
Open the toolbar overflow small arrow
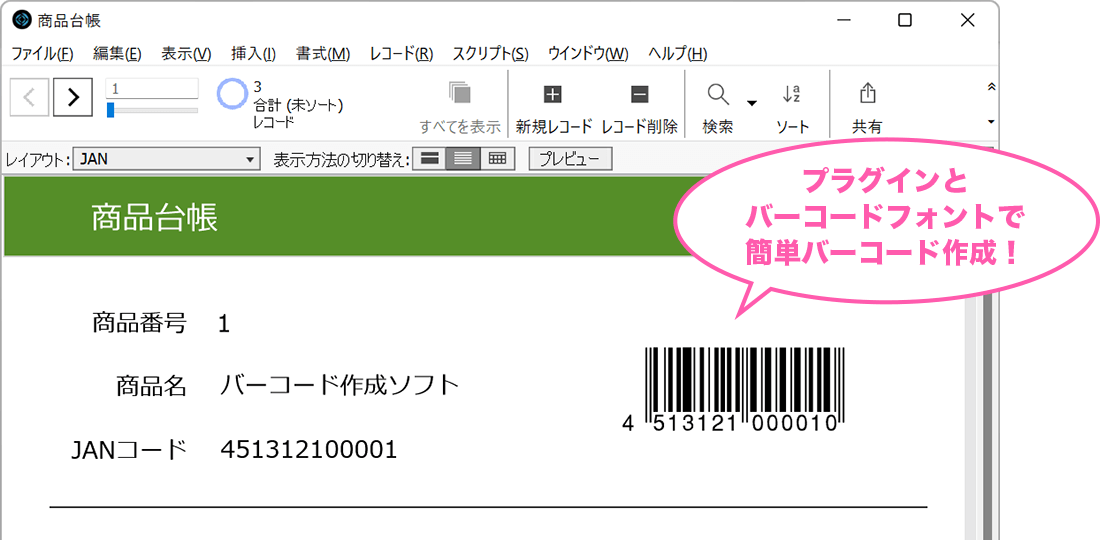tap(991, 121)
